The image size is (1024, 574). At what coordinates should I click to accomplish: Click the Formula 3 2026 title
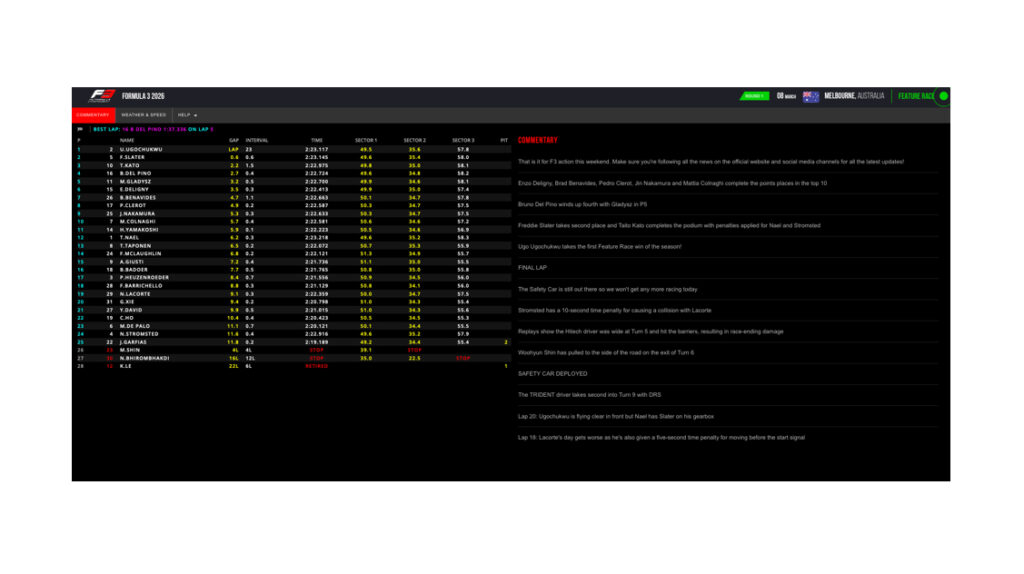143,96
